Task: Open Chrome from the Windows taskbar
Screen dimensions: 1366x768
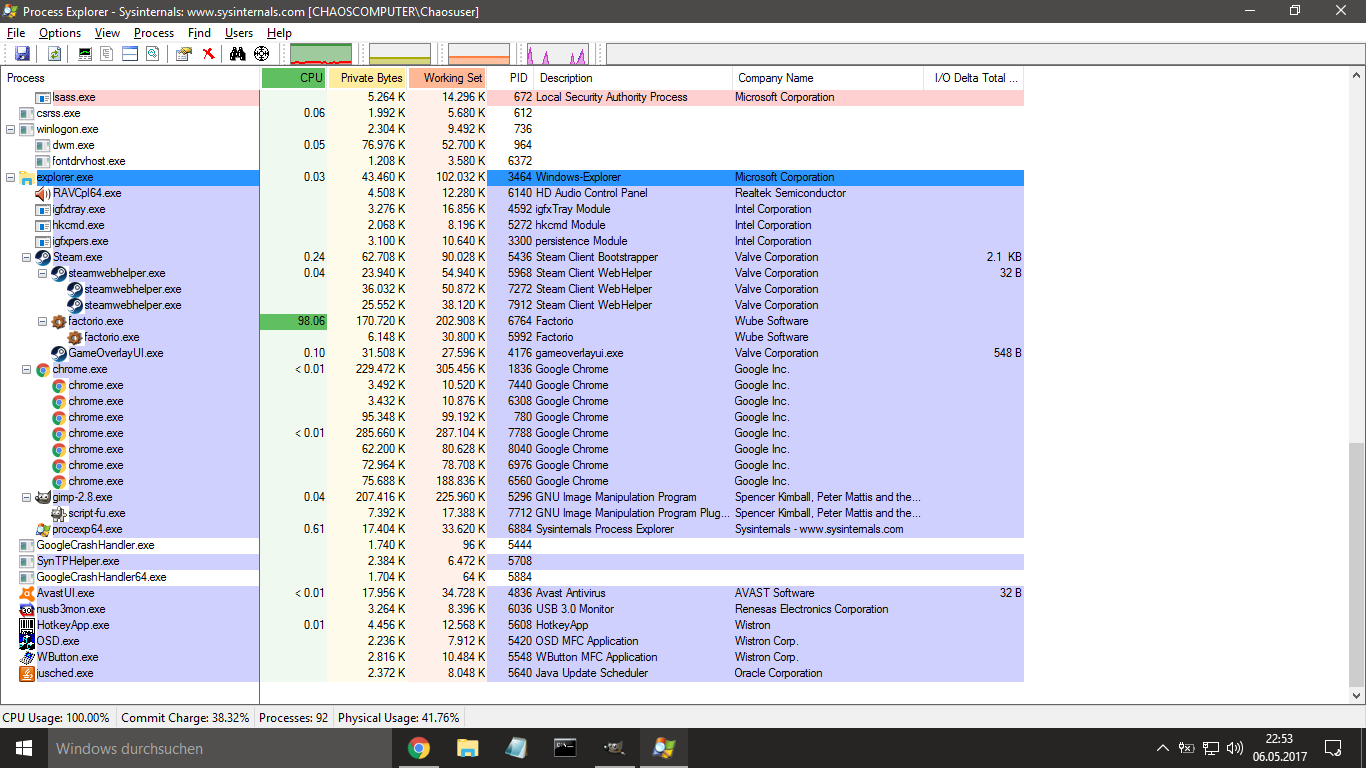Action: 419,748
